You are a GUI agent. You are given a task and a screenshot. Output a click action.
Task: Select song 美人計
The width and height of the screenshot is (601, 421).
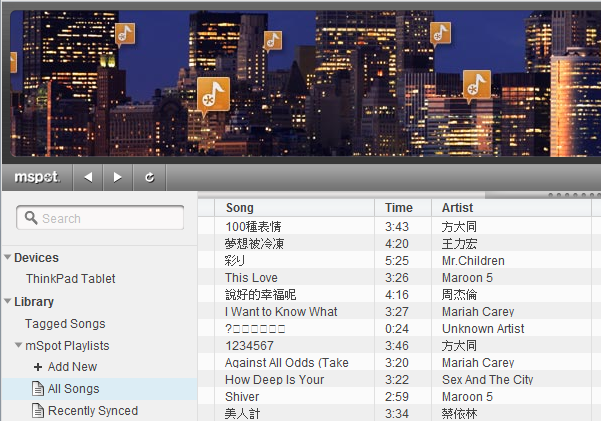point(242,413)
